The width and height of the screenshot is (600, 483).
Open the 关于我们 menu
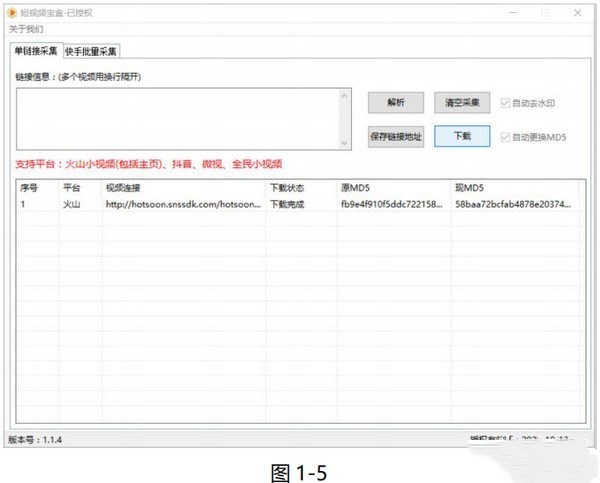(26, 29)
